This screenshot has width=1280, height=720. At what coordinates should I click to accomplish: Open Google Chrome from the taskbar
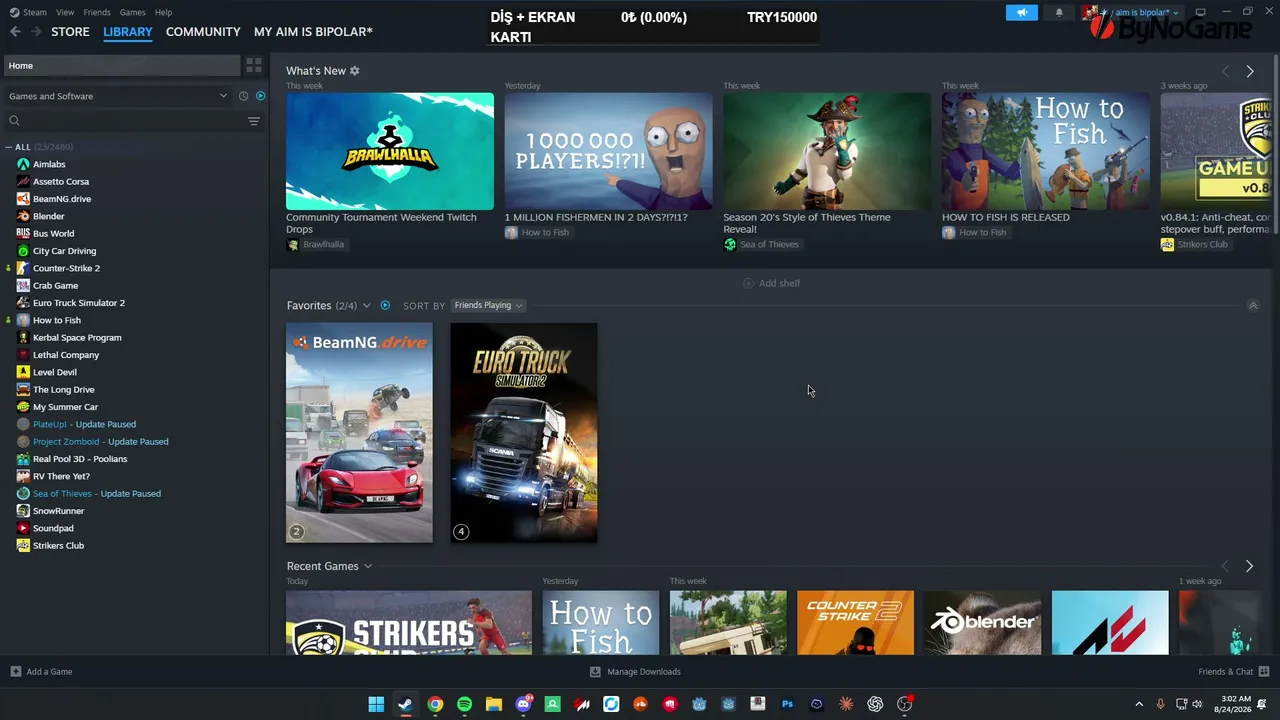click(x=435, y=704)
